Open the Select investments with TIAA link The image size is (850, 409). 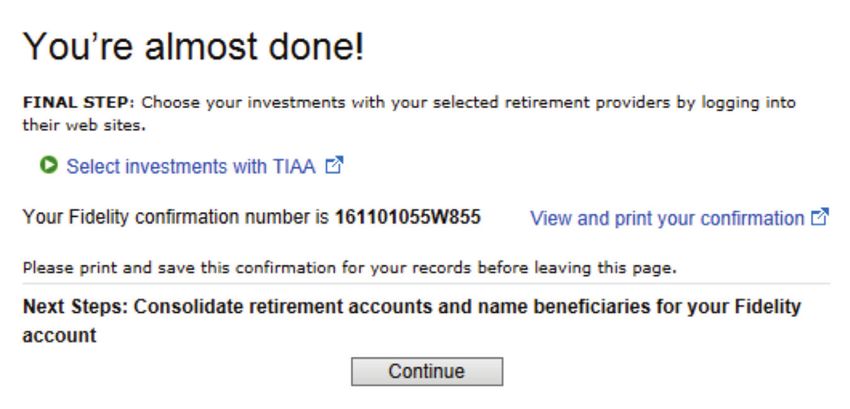(x=191, y=166)
